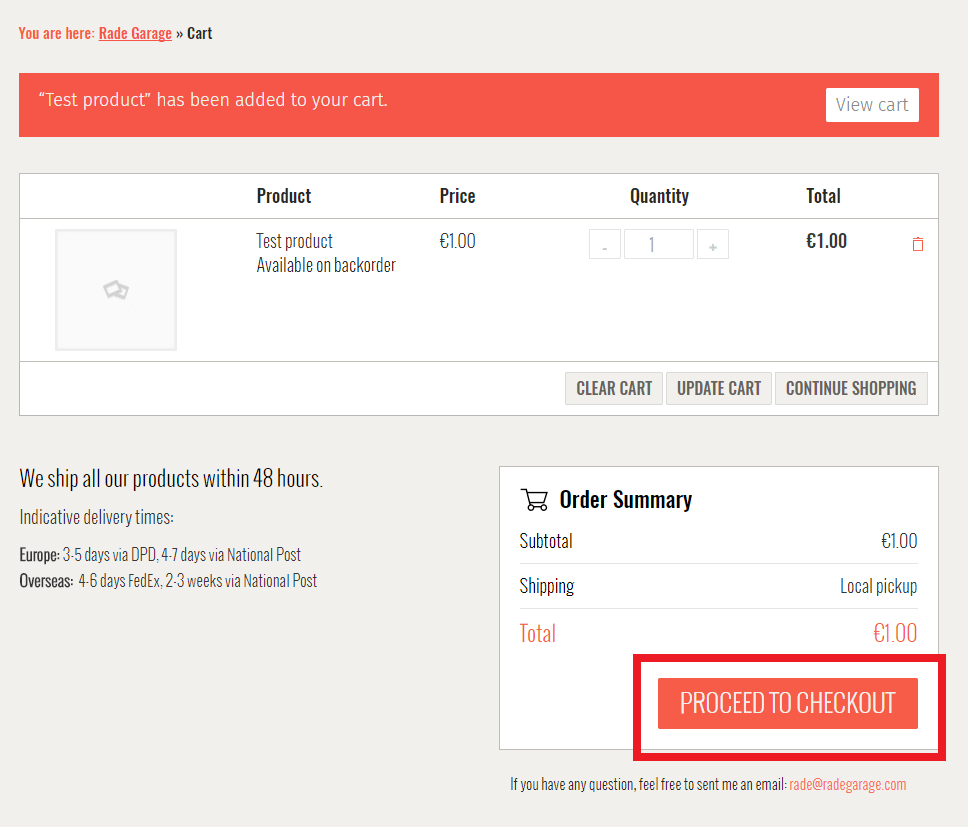
Task: Remove Test product using the trash icon
Action: click(x=917, y=243)
